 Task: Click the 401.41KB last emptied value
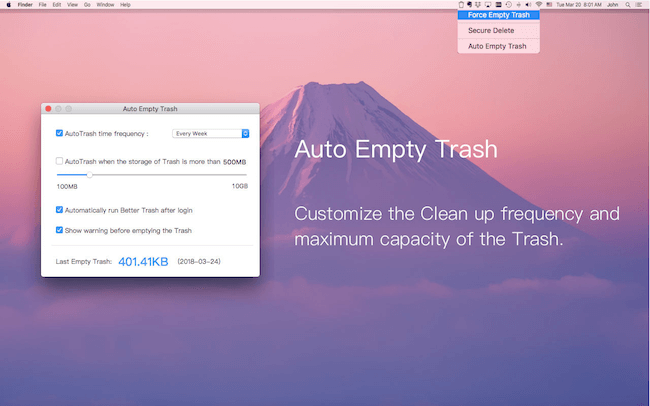(x=143, y=262)
